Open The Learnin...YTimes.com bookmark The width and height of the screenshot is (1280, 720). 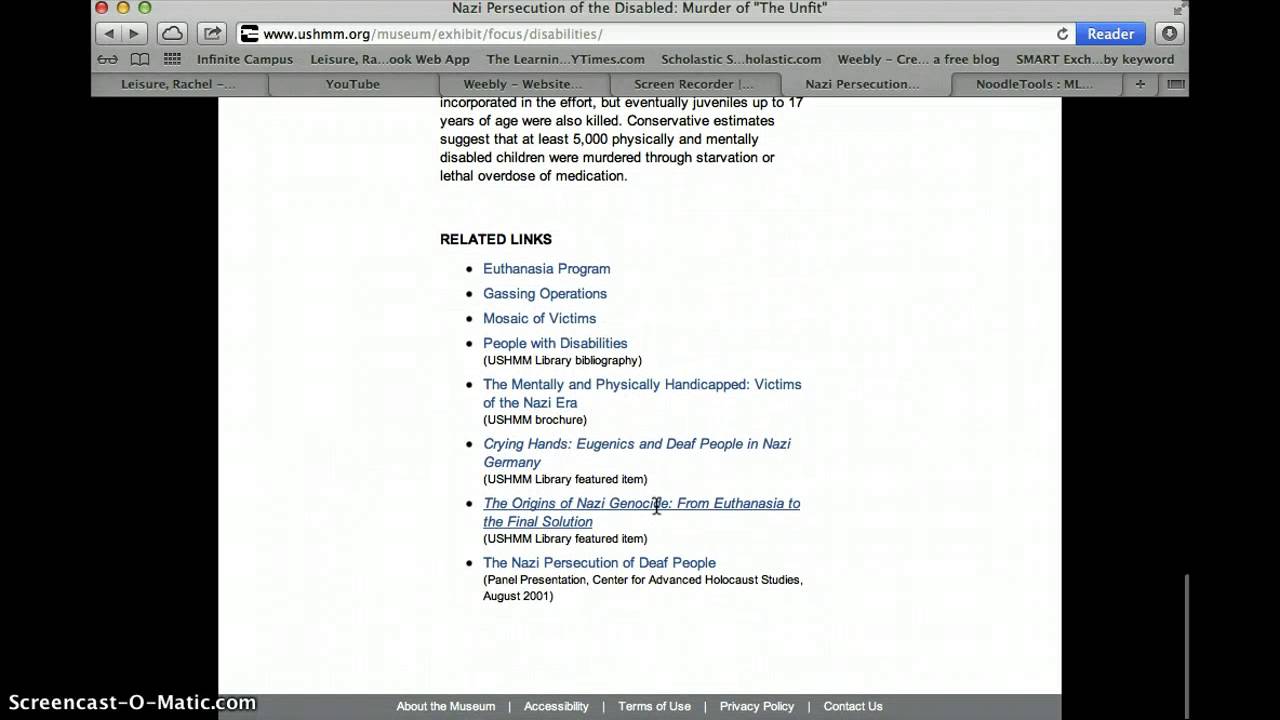tap(566, 59)
